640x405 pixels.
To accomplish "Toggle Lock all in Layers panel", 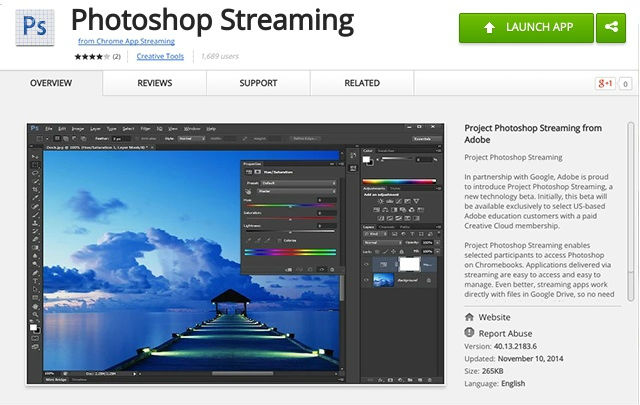I will click(x=402, y=251).
